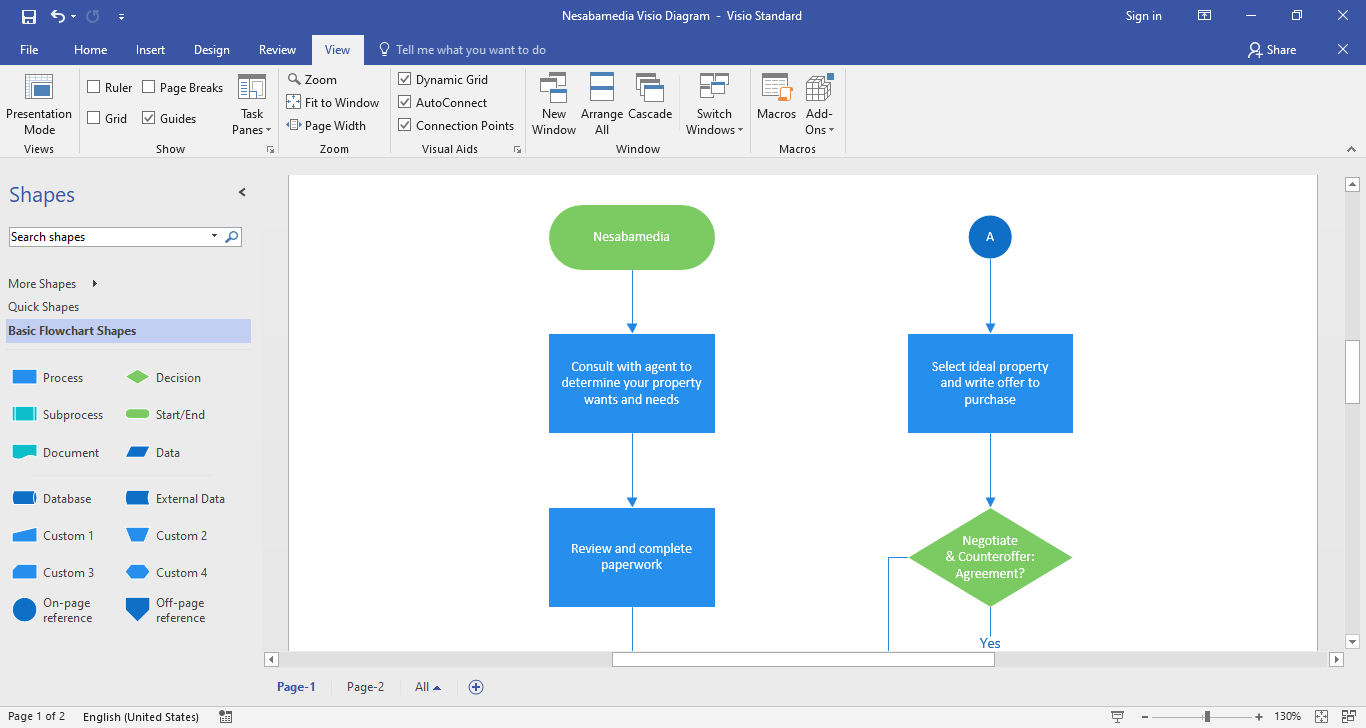The height and width of the screenshot is (728, 1366).
Task: Open a New Window
Action: click(553, 88)
